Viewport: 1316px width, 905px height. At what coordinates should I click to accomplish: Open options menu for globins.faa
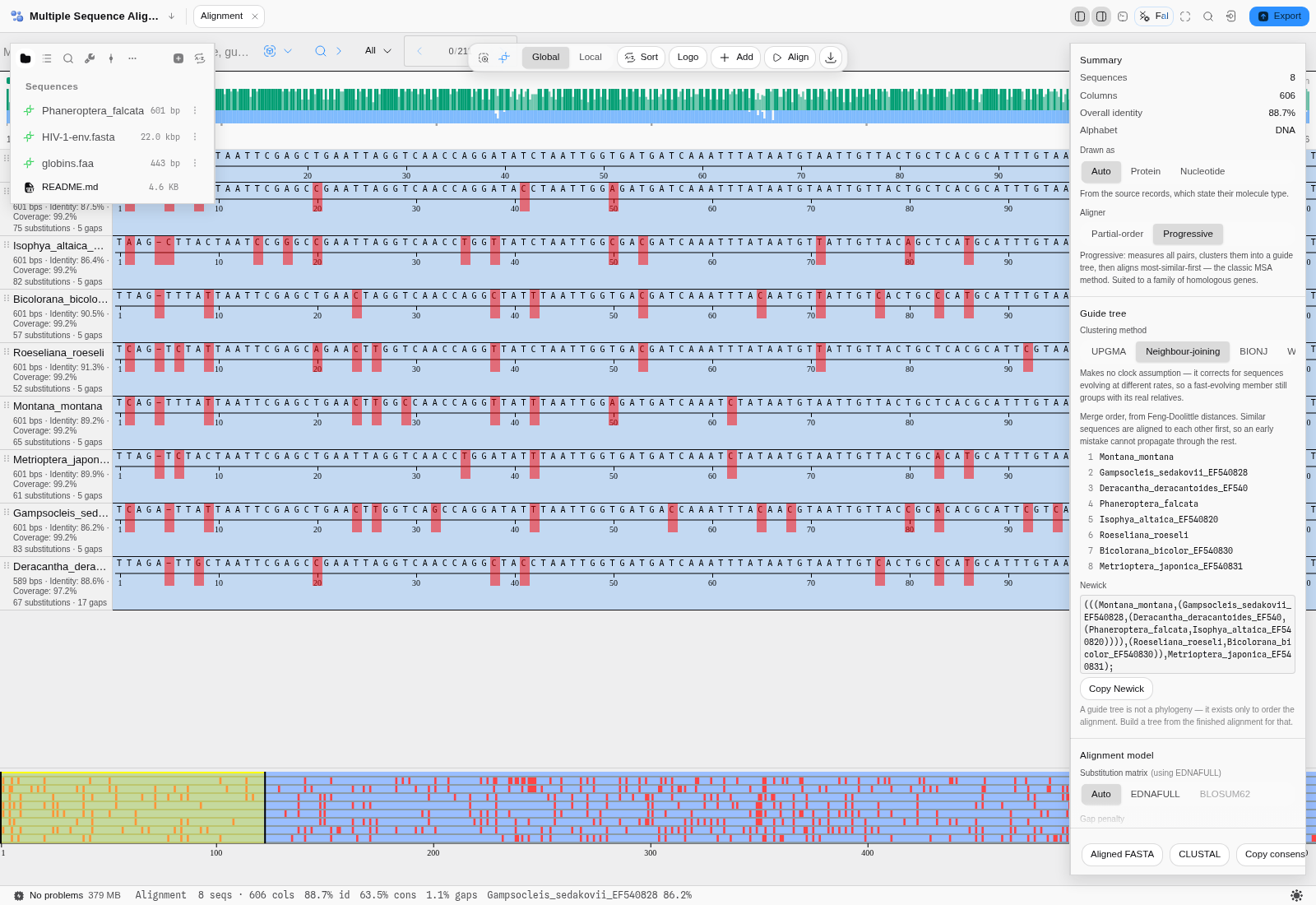click(195, 164)
